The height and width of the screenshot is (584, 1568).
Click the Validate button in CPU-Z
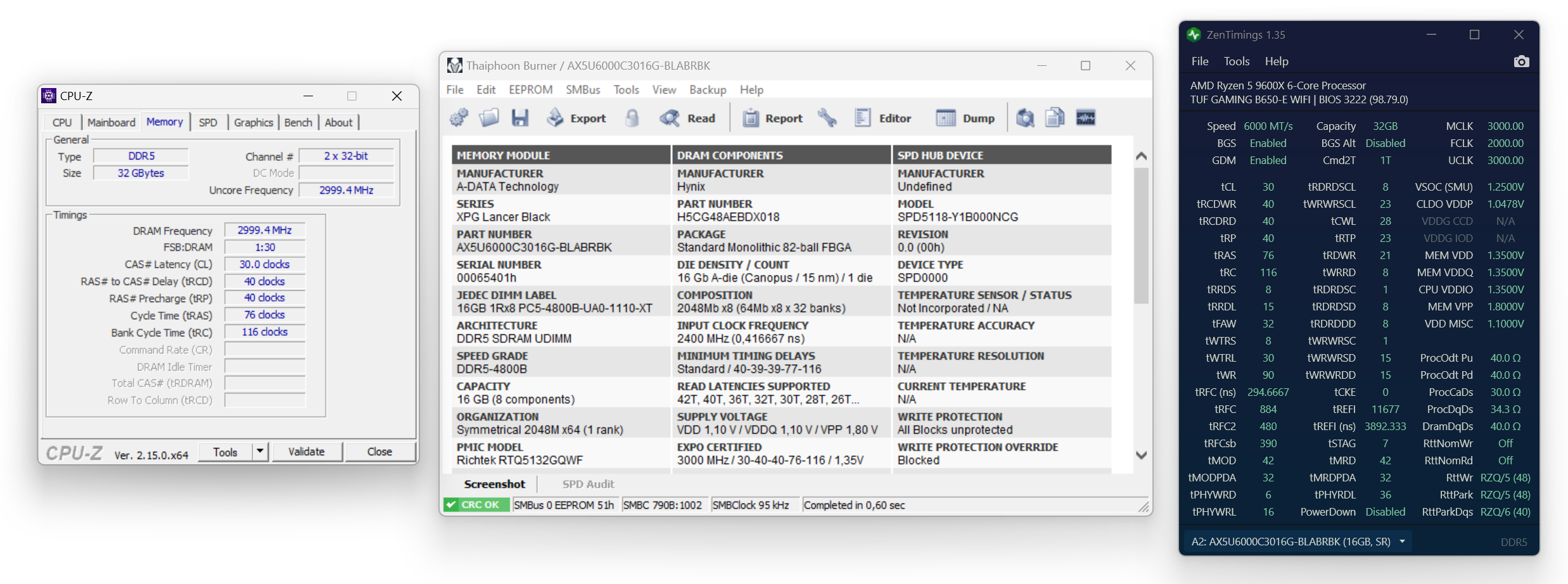click(x=307, y=452)
